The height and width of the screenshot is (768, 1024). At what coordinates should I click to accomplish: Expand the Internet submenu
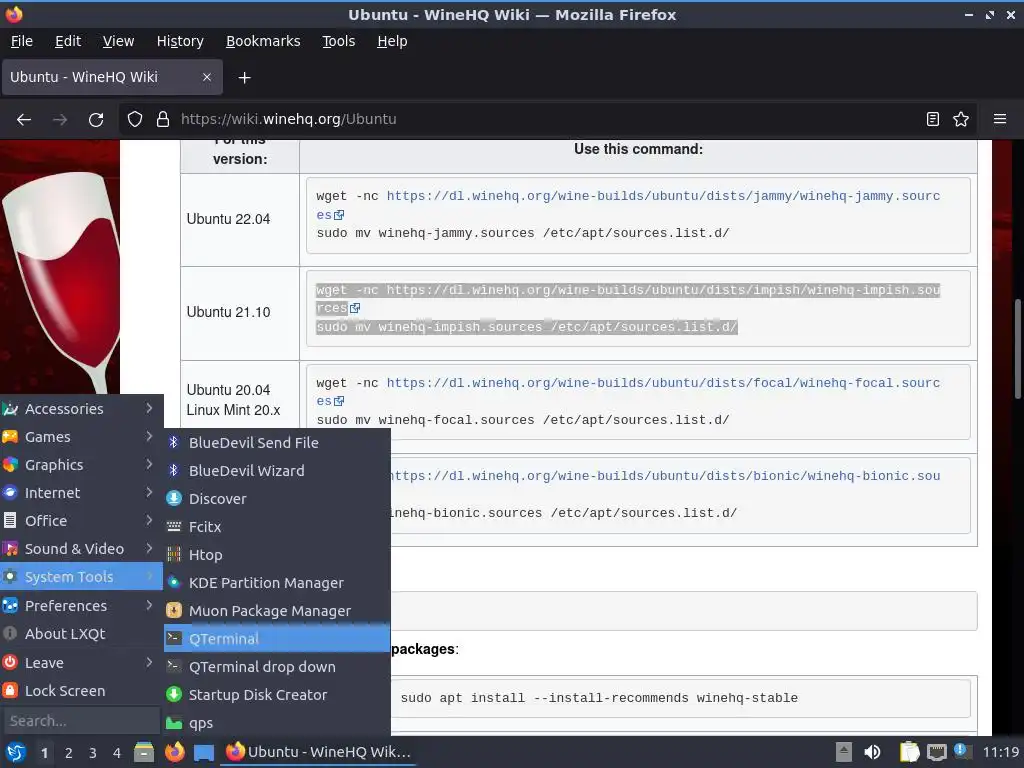tap(81, 493)
